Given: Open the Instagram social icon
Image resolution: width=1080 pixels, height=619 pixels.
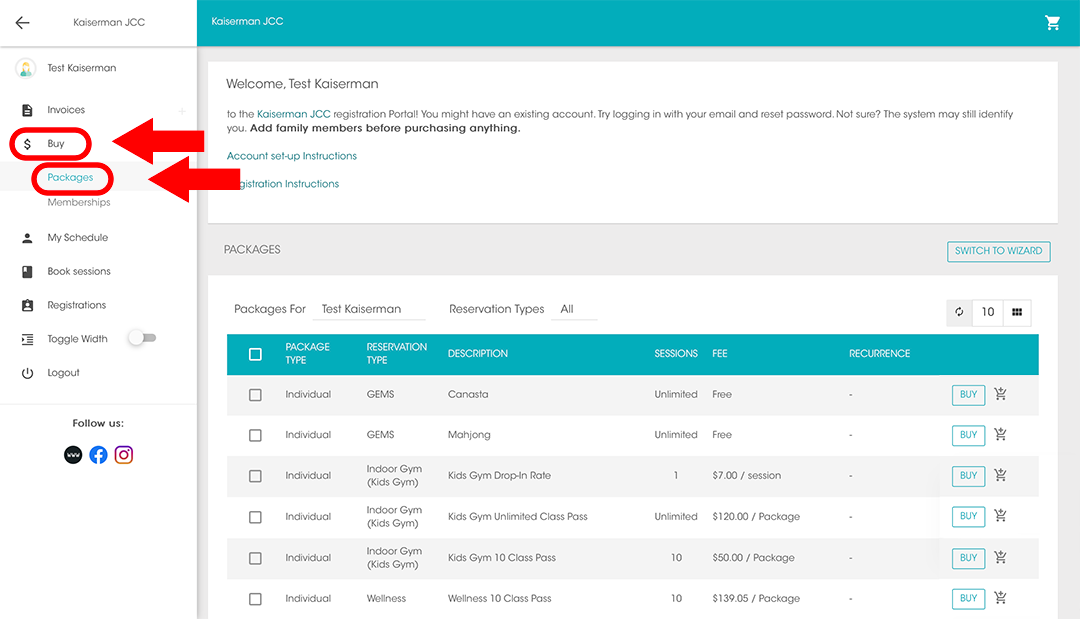Looking at the screenshot, I should (124, 455).
